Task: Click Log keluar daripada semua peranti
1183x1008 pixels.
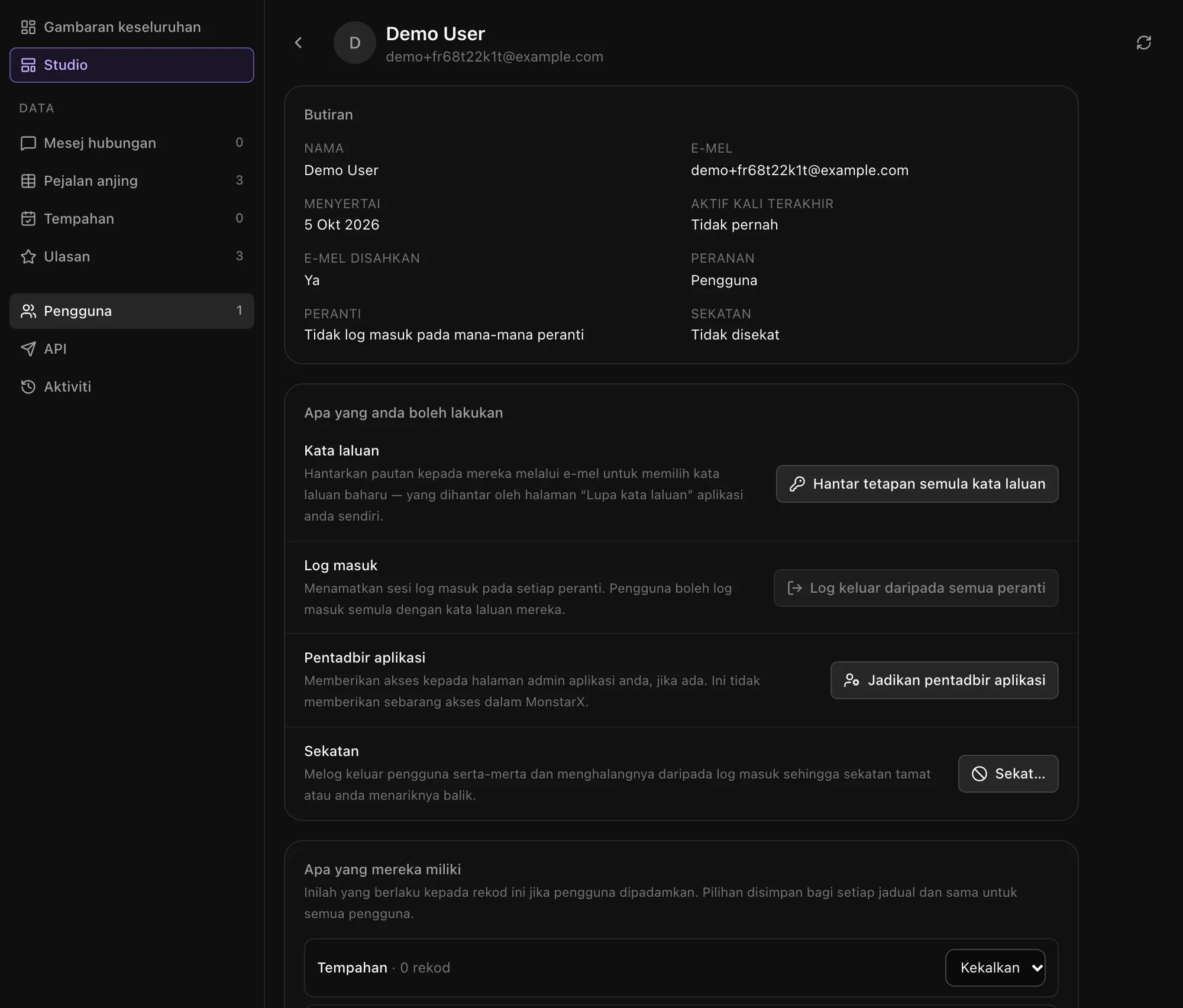Action: click(x=916, y=588)
